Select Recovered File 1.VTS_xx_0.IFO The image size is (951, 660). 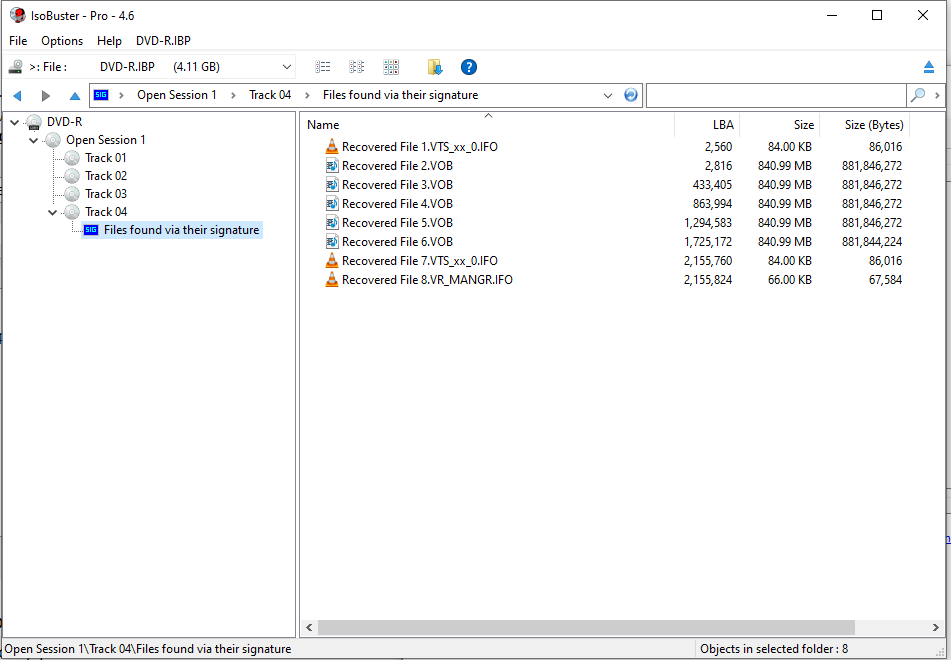(x=420, y=147)
